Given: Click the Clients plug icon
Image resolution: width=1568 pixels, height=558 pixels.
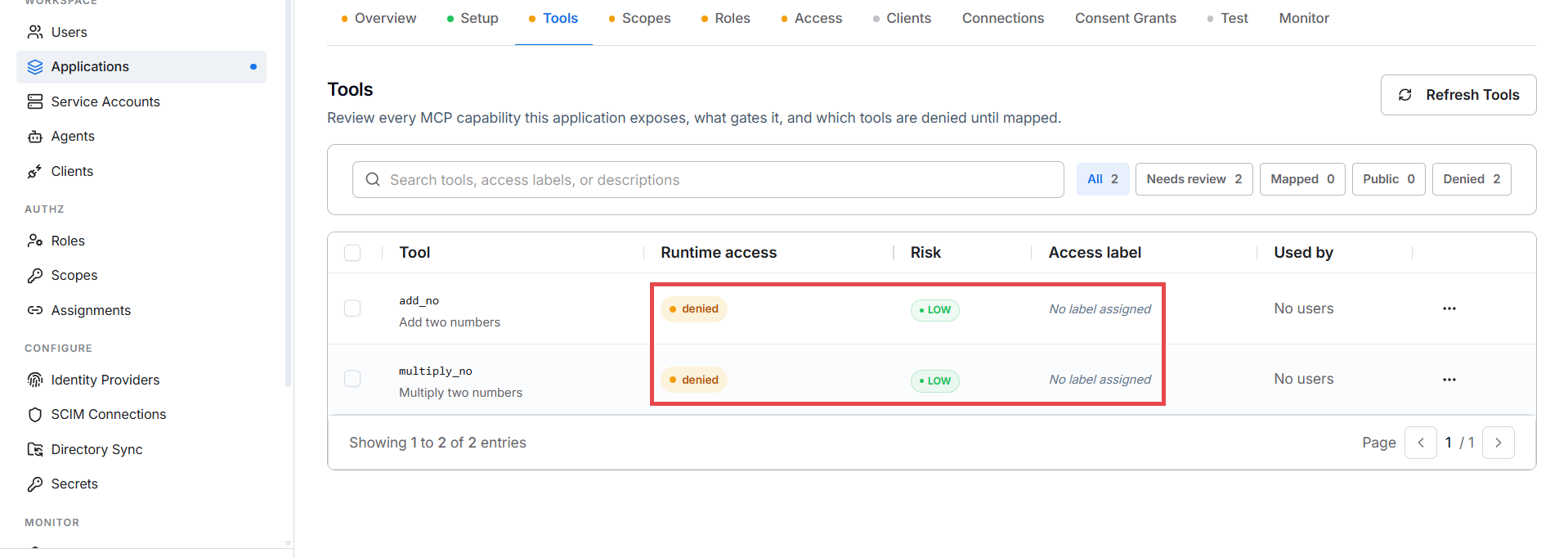Looking at the screenshot, I should point(35,171).
